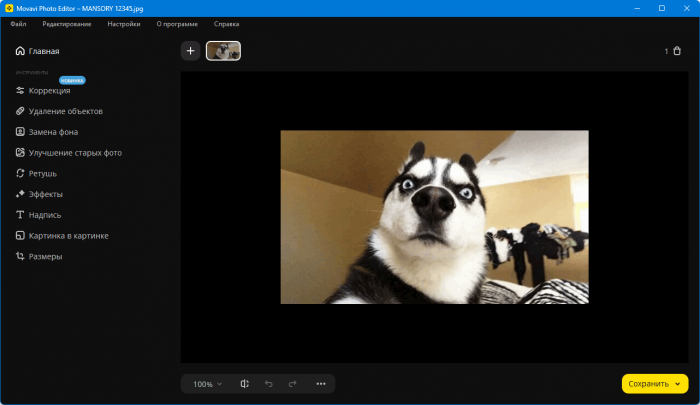This screenshot has height=405, width=700.
Task: Open the Файл menu
Action: pos(18,23)
